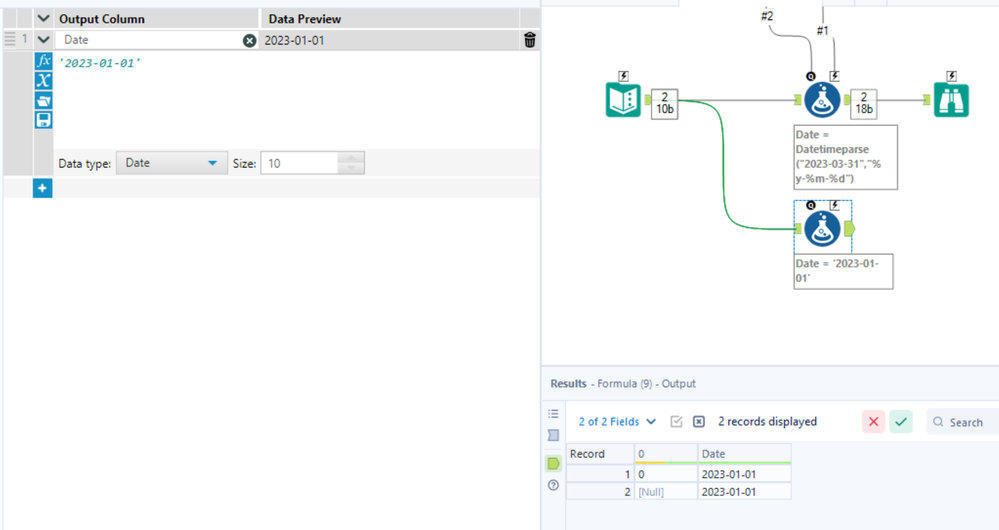
Task: Save expression with the floppy disk icon
Action: (x=43, y=120)
